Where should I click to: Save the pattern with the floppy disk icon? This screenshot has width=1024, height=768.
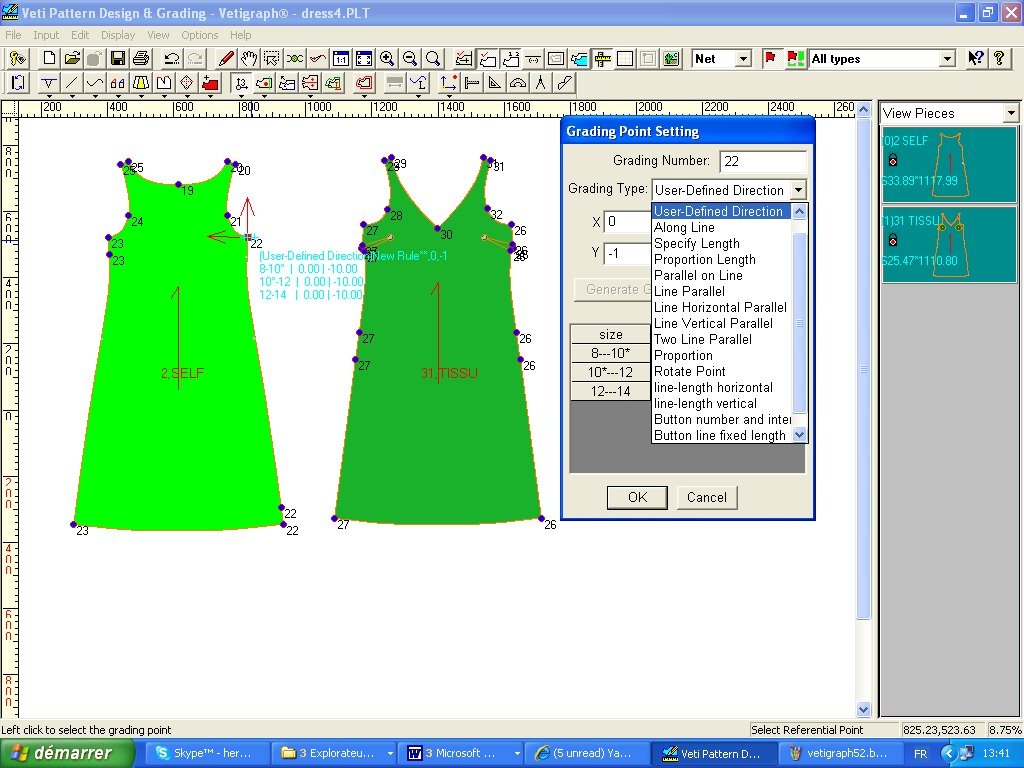point(118,59)
